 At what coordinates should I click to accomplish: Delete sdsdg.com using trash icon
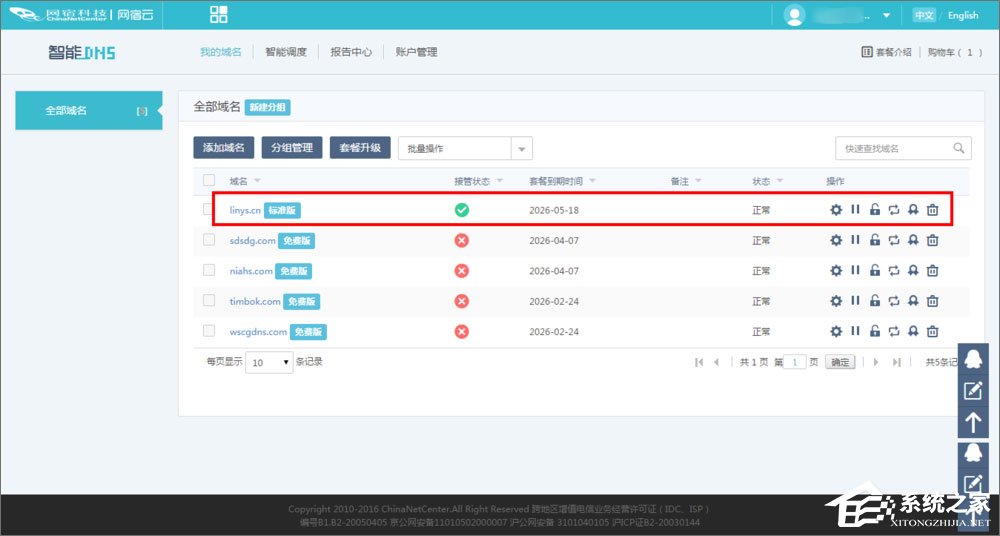(932, 240)
